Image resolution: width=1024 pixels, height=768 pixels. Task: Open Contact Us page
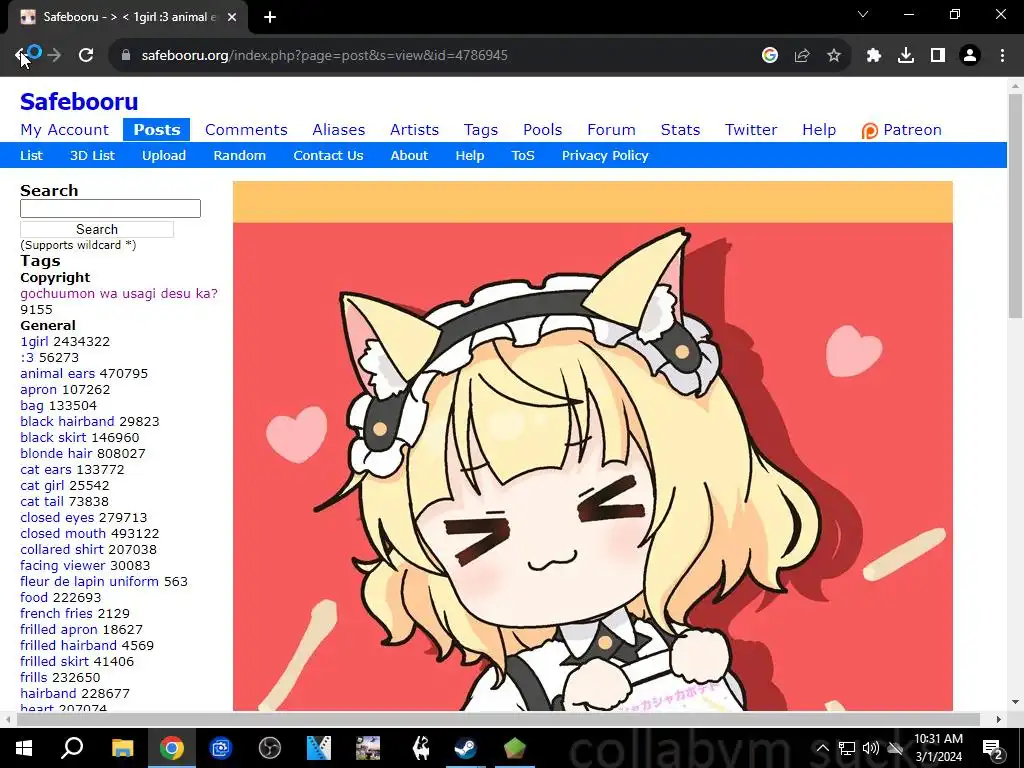click(x=328, y=155)
